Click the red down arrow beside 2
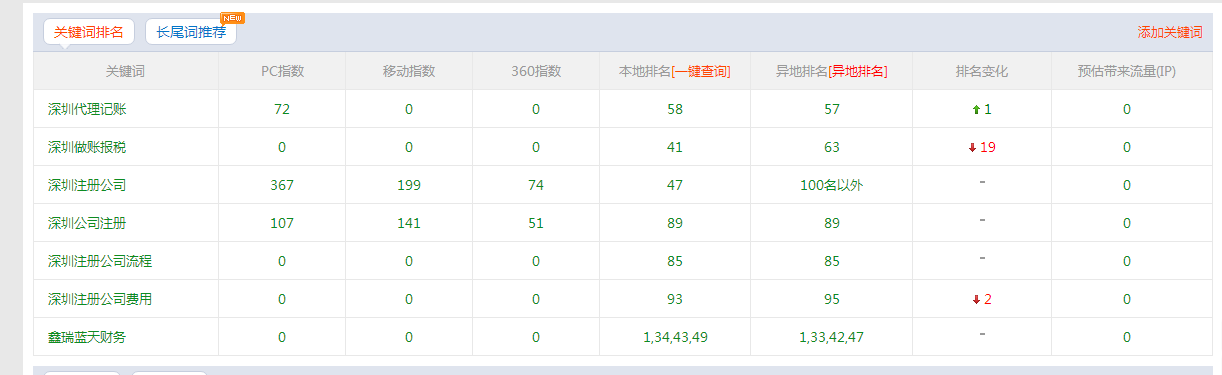This screenshot has width=1222, height=375. point(975,299)
